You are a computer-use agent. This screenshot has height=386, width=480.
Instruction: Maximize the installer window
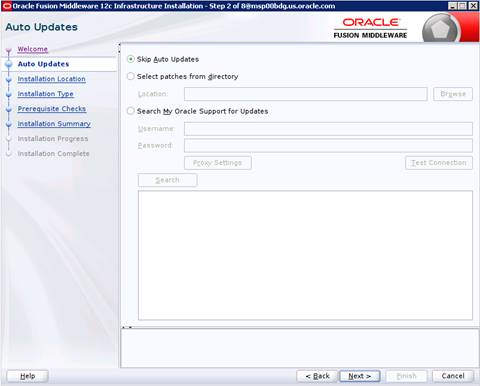tap(463, 6)
